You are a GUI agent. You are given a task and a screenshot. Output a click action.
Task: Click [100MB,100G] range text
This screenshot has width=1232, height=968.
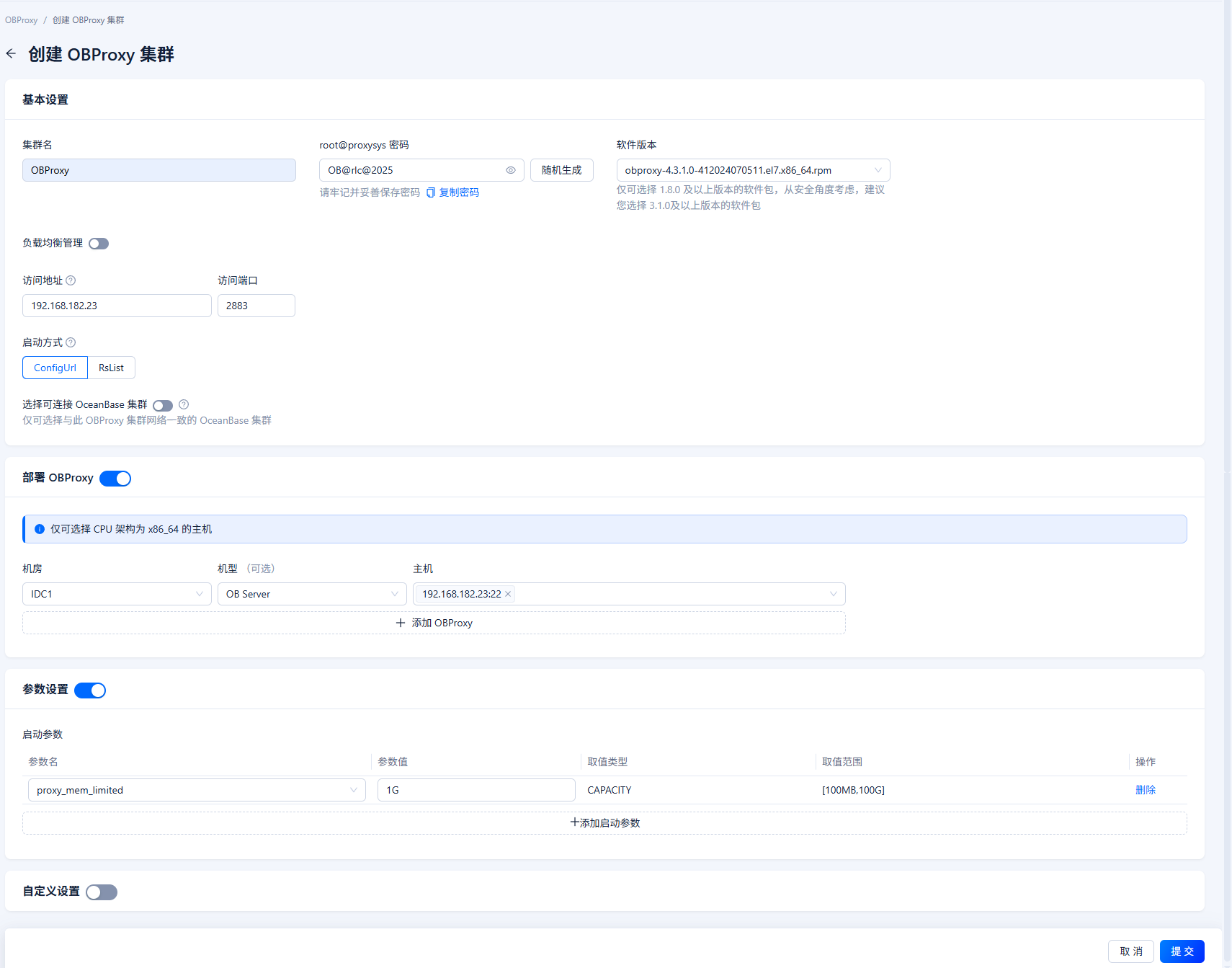point(853,790)
